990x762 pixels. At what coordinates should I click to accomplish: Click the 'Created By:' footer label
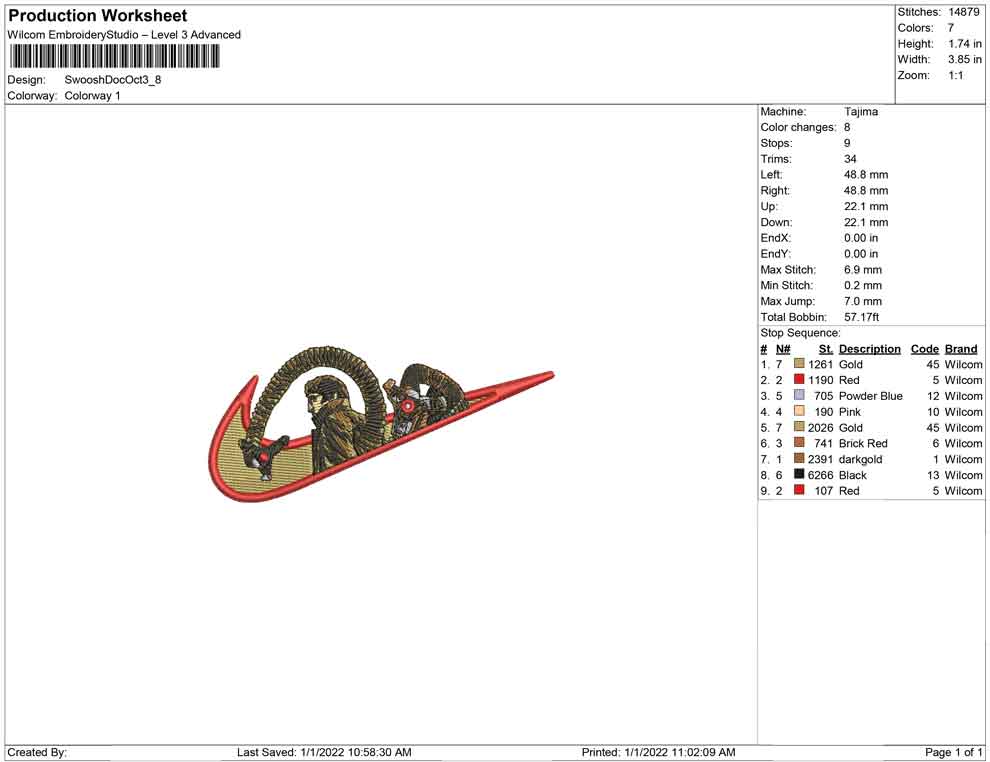pyautogui.click(x=37, y=752)
